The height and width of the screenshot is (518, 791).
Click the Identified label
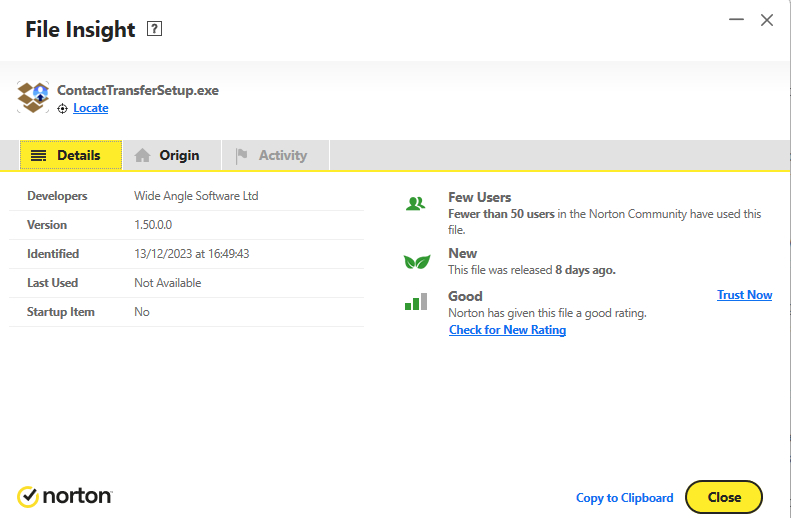pyautogui.click(x=53, y=254)
